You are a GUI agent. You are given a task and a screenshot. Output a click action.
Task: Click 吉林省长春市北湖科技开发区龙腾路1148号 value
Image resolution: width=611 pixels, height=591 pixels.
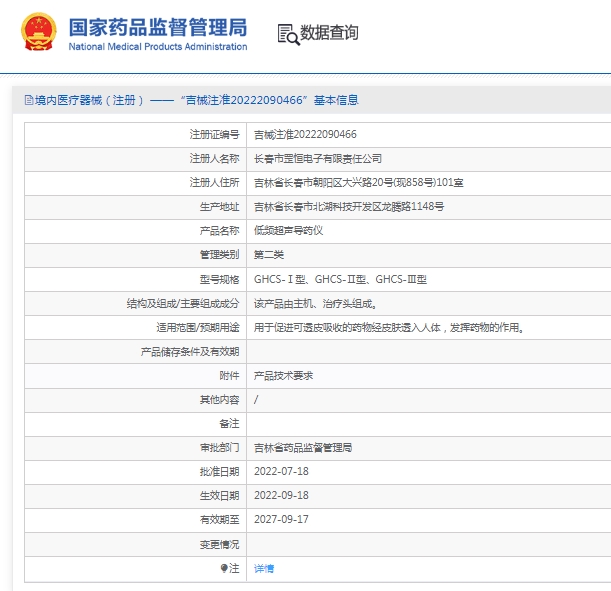click(349, 206)
